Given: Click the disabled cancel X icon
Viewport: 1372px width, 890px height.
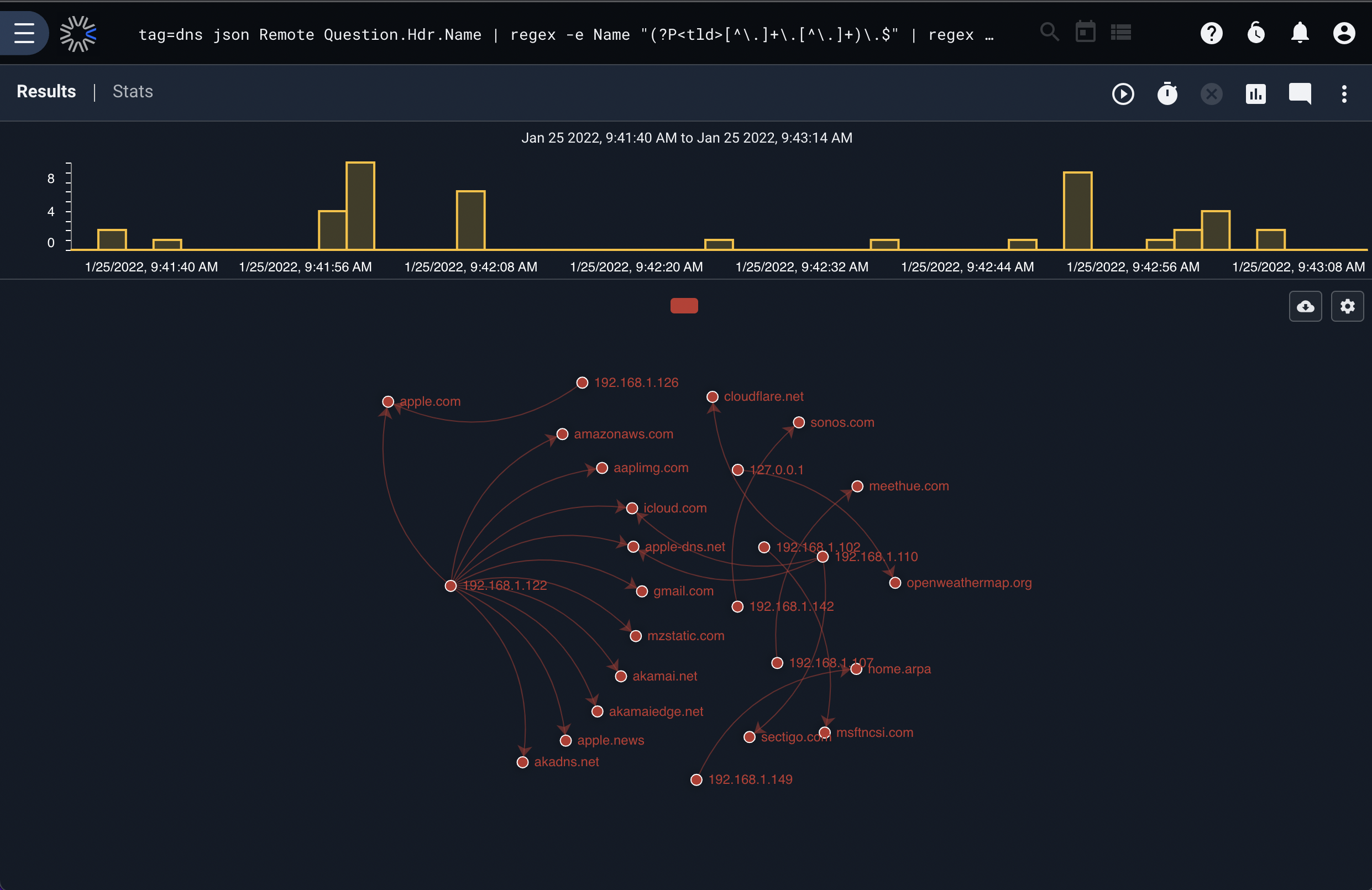Looking at the screenshot, I should point(1211,93).
